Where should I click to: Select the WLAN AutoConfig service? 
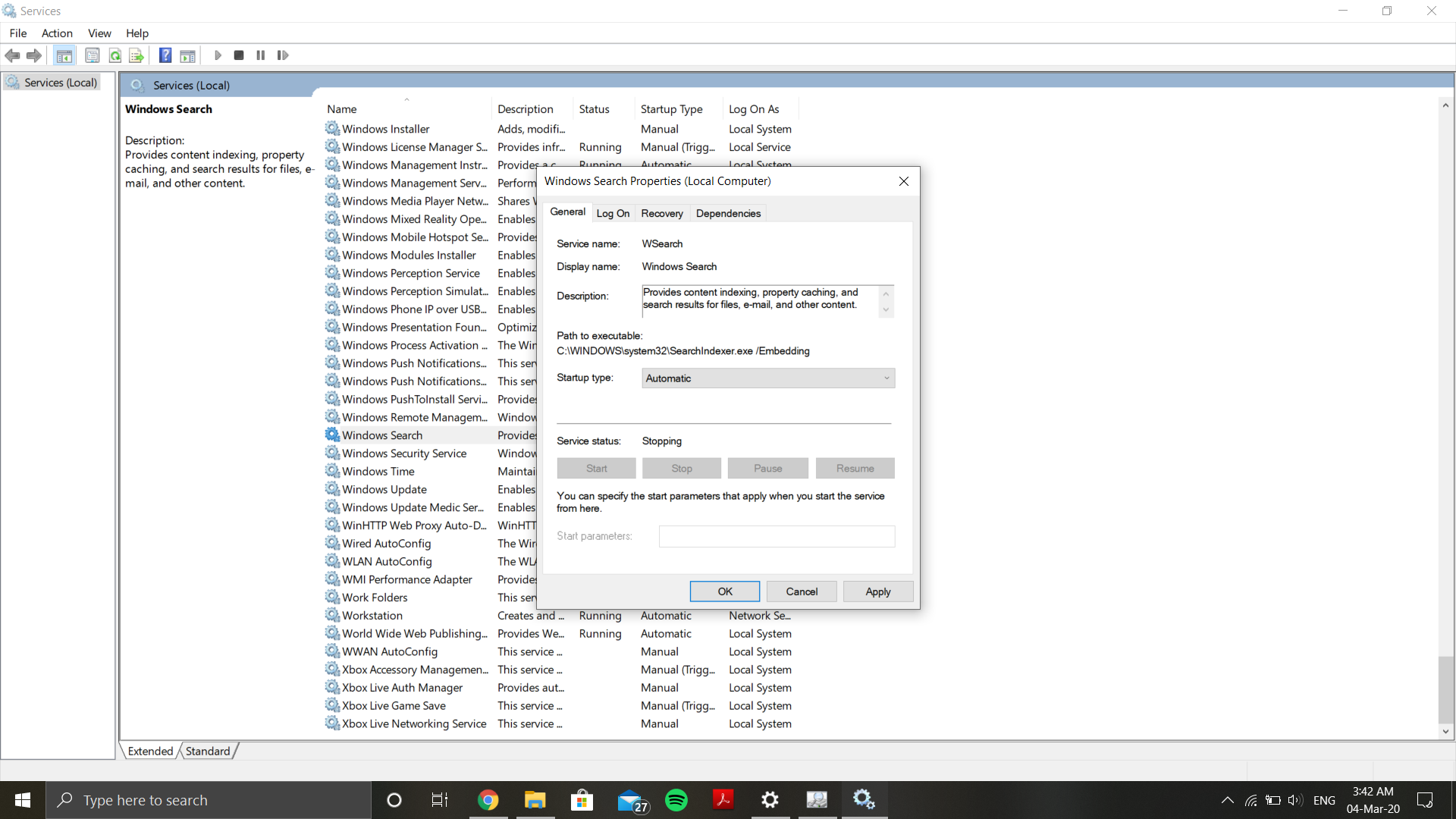click(387, 562)
